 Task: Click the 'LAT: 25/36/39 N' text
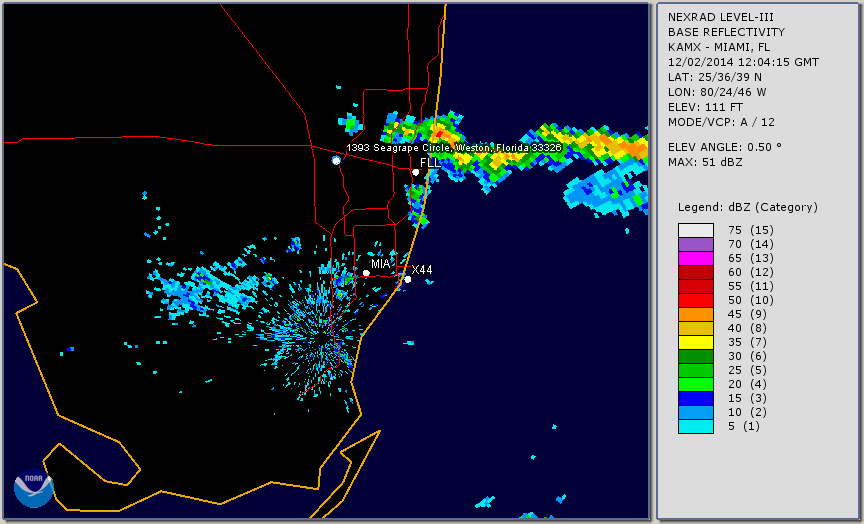(x=715, y=77)
